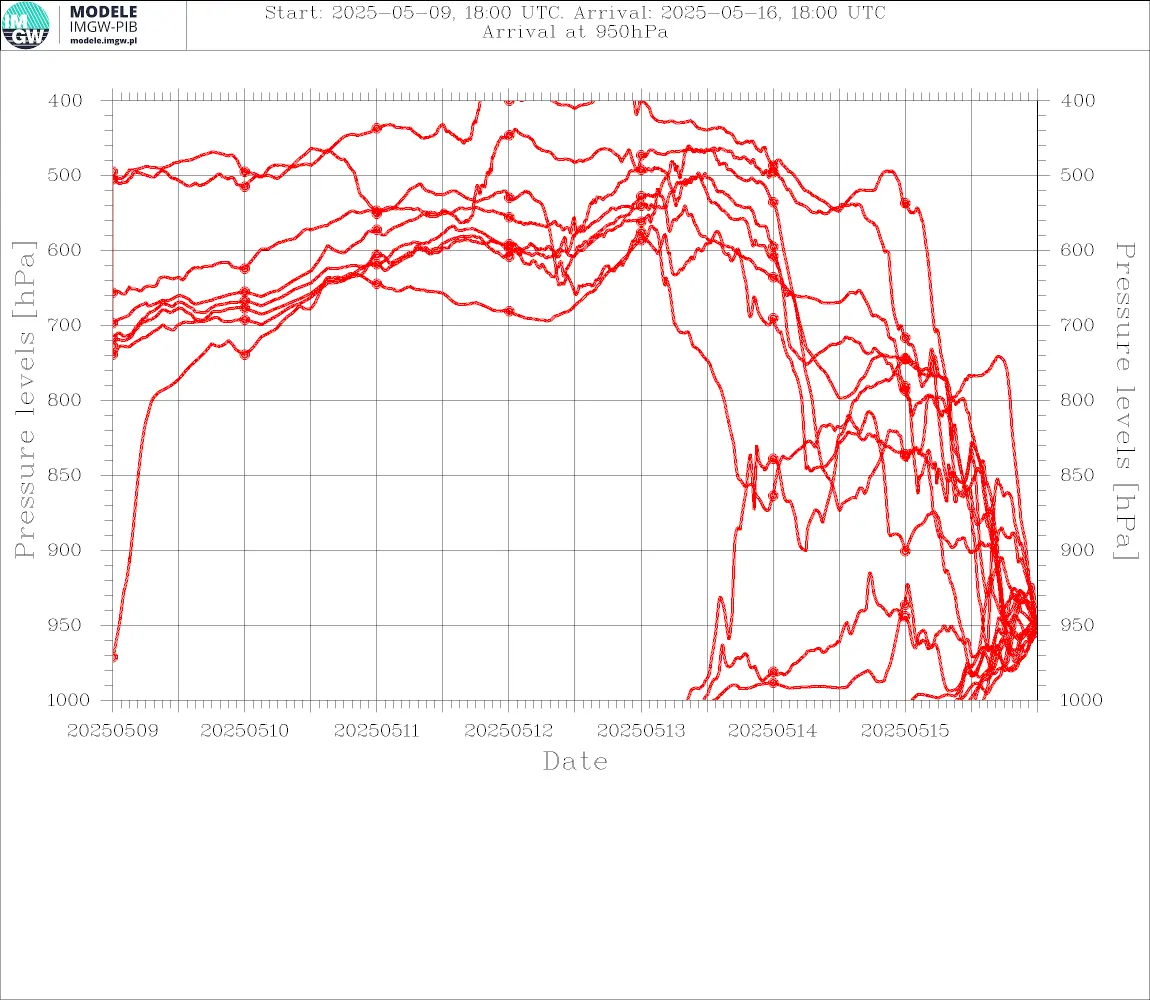Image resolution: width=1150 pixels, height=1000 pixels.
Task: Click the x-axis date label 20250514
Action: (772, 731)
